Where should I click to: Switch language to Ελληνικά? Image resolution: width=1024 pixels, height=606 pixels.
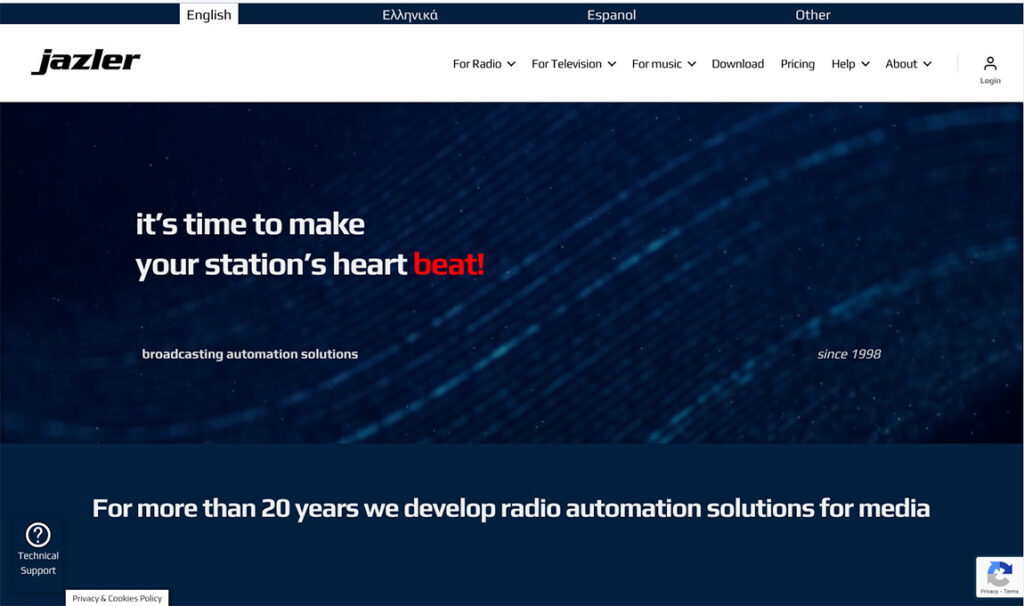coord(410,15)
